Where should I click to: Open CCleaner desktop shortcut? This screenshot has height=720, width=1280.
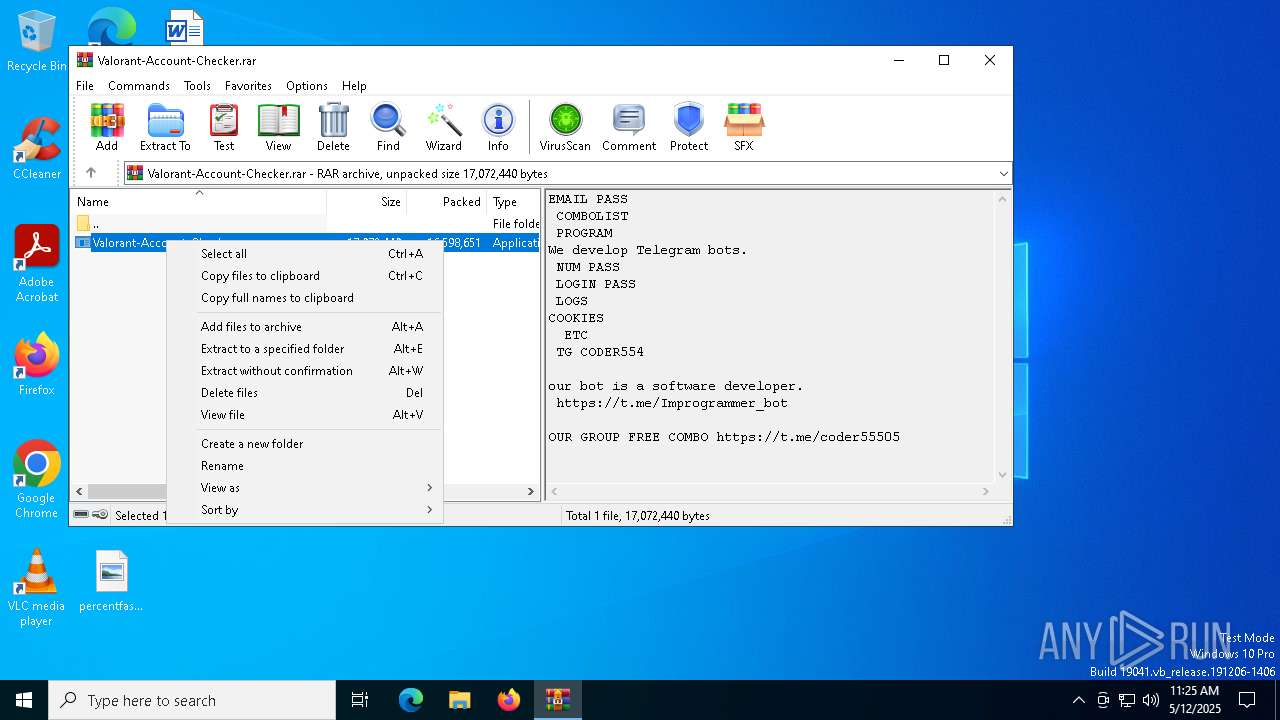[37, 149]
